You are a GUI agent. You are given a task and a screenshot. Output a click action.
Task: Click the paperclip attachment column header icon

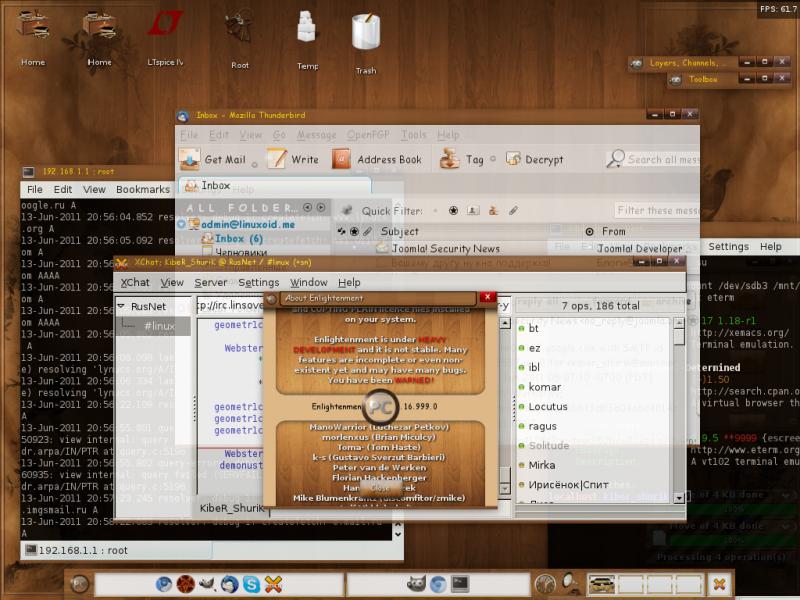click(367, 232)
